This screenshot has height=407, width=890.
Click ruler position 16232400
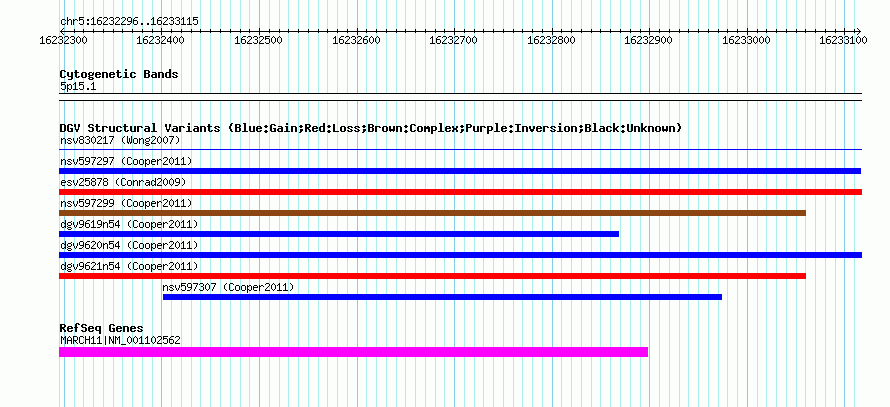point(161,41)
